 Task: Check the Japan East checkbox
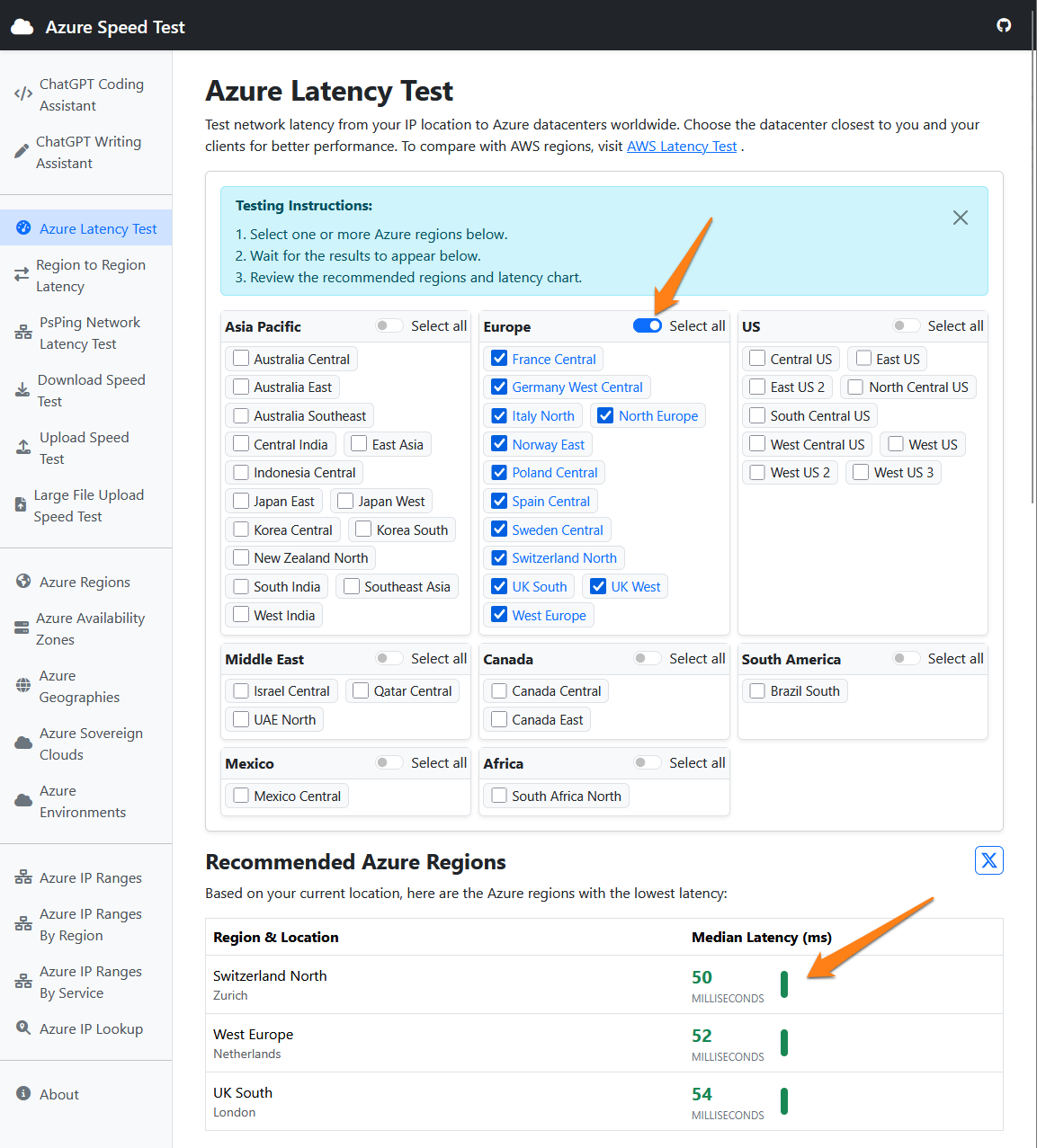coord(241,501)
